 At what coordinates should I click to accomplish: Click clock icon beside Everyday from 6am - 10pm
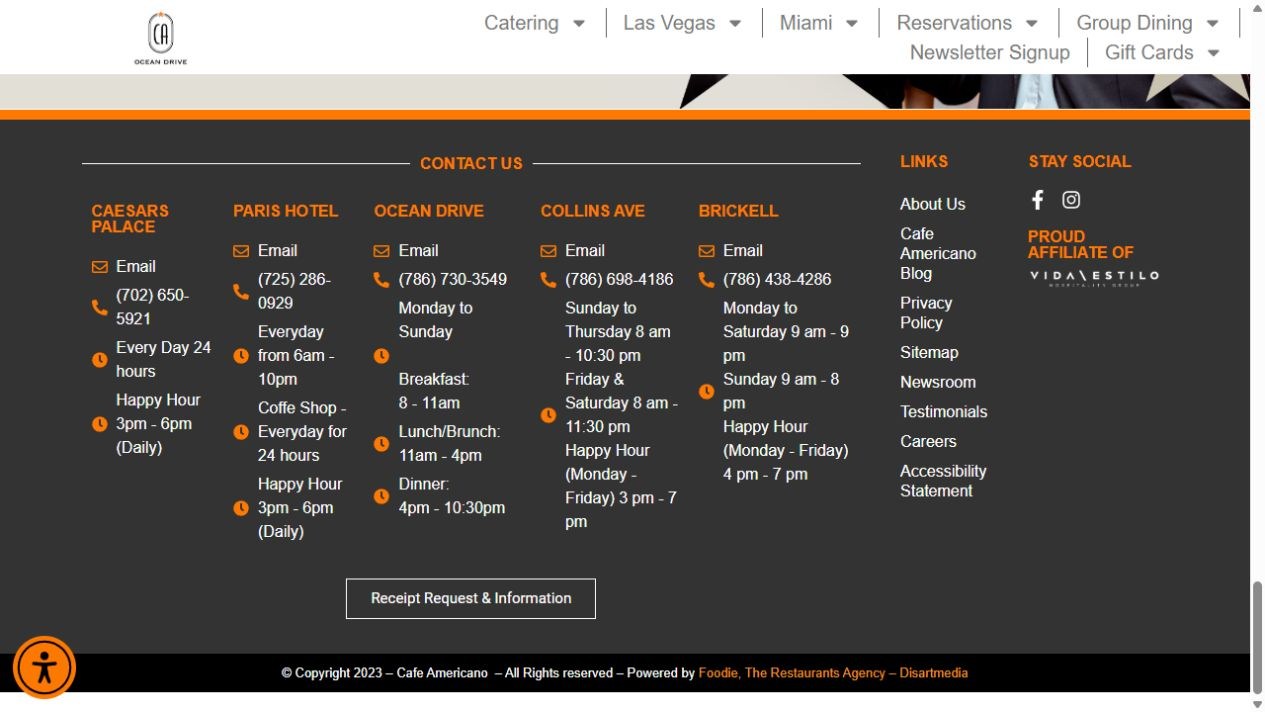(x=241, y=356)
